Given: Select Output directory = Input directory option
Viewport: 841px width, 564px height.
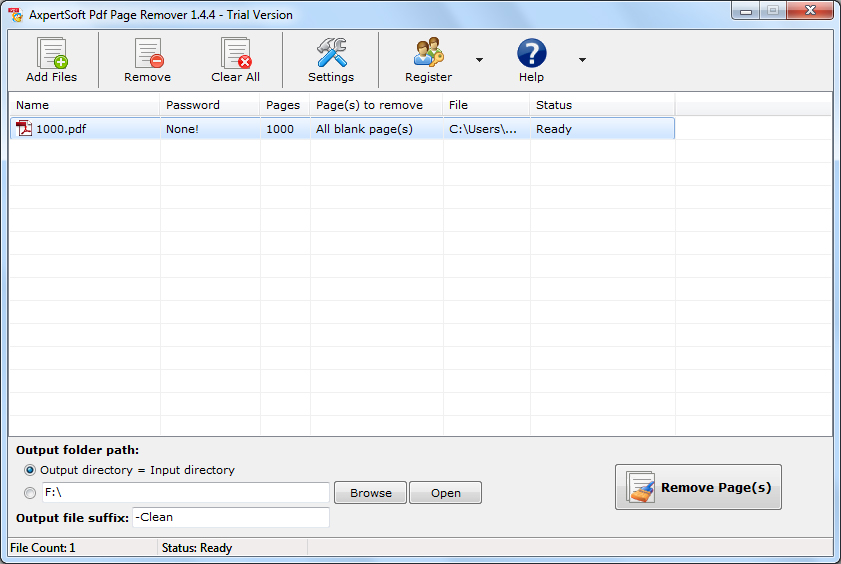Looking at the screenshot, I should click(30, 470).
